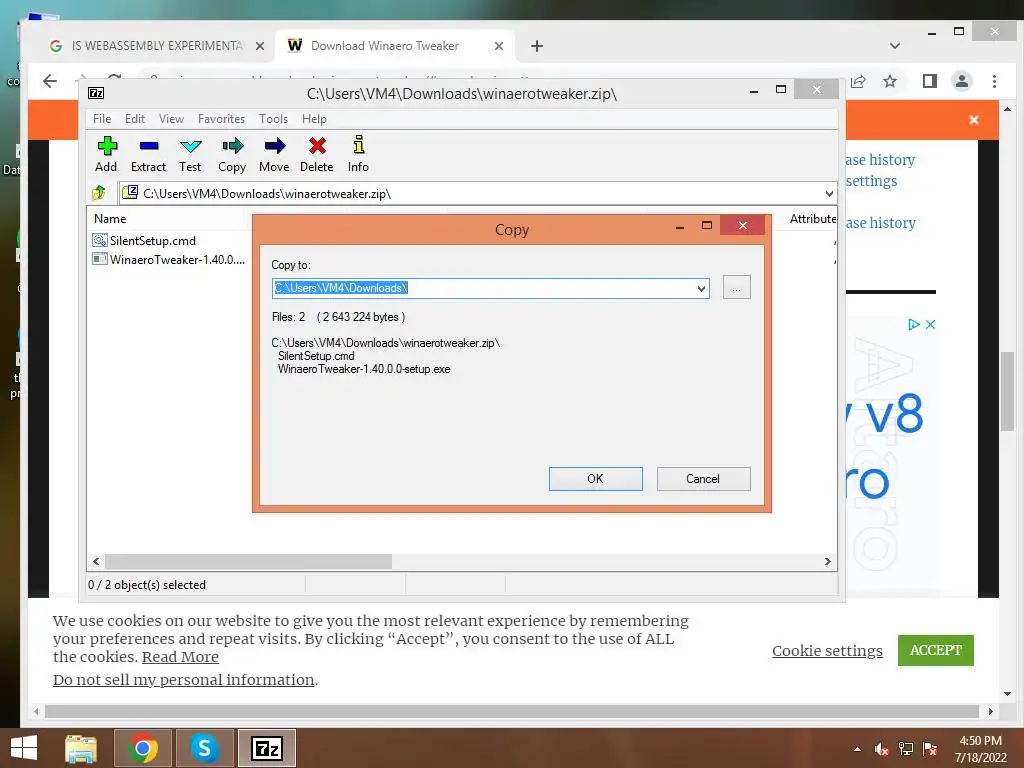Click Cancel in the Copy dialog
This screenshot has height=768, width=1024.
coord(703,479)
